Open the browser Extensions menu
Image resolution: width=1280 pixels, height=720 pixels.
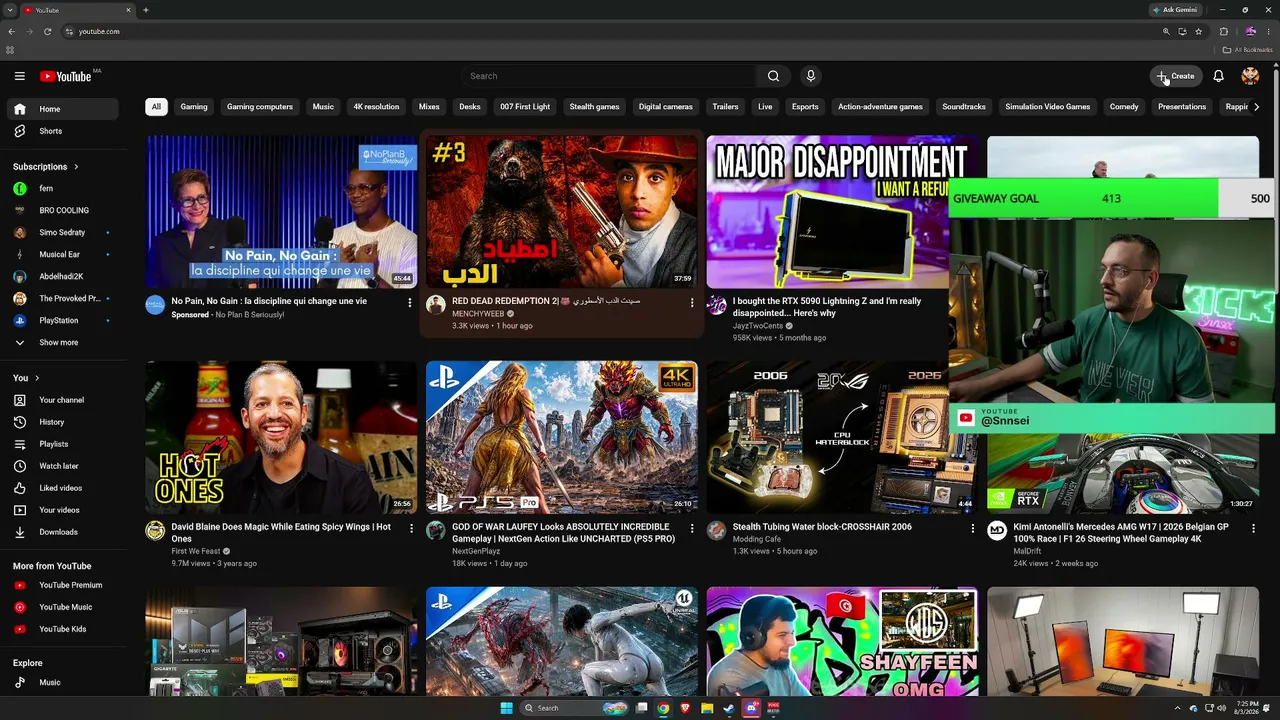point(1223,31)
